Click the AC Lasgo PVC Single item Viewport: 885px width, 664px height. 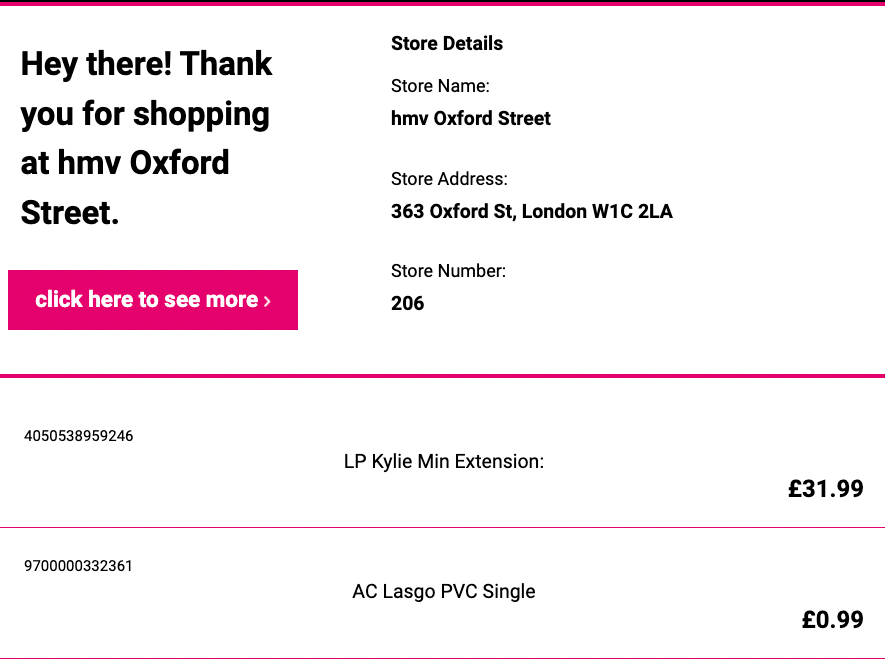click(x=444, y=591)
